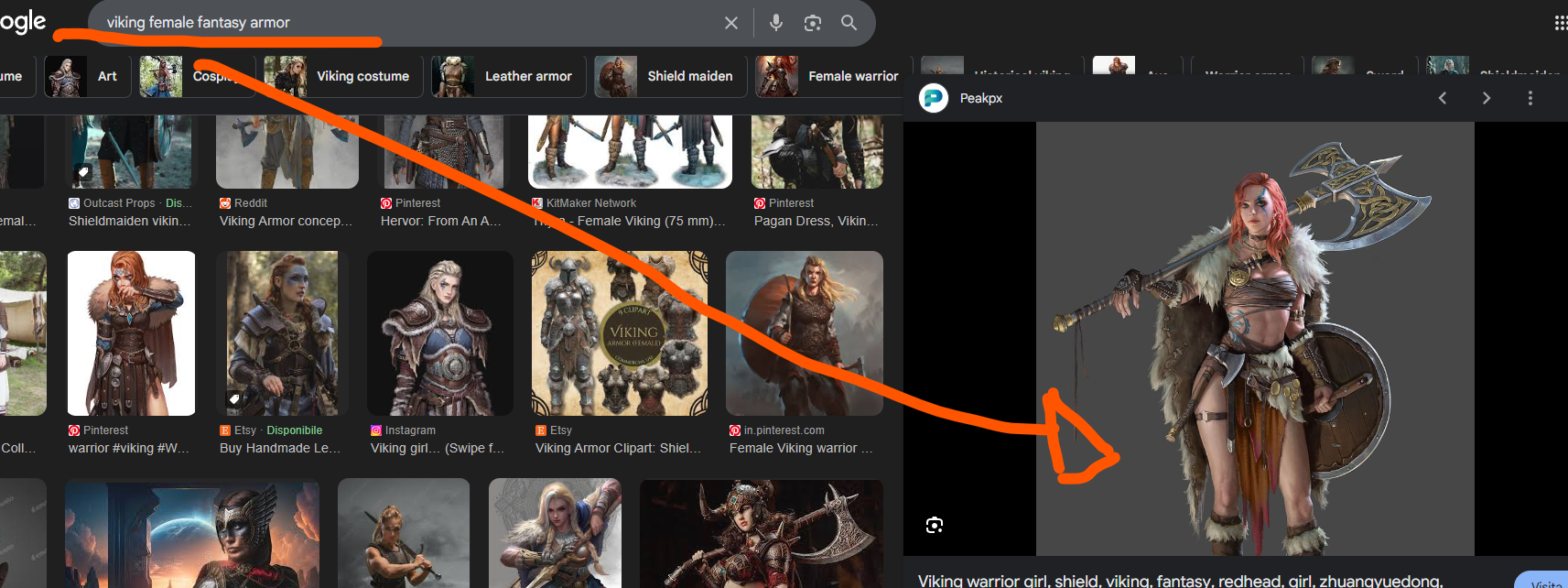This screenshot has width=1568, height=588.
Task: Go to next image in preview panel
Action: pyautogui.click(x=1487, y=98)
